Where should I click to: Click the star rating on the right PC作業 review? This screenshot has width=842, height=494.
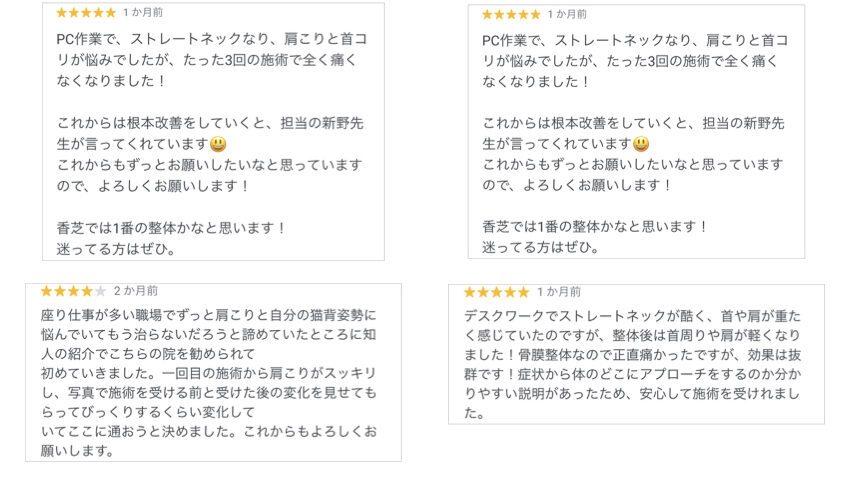[x=511, y=15]
